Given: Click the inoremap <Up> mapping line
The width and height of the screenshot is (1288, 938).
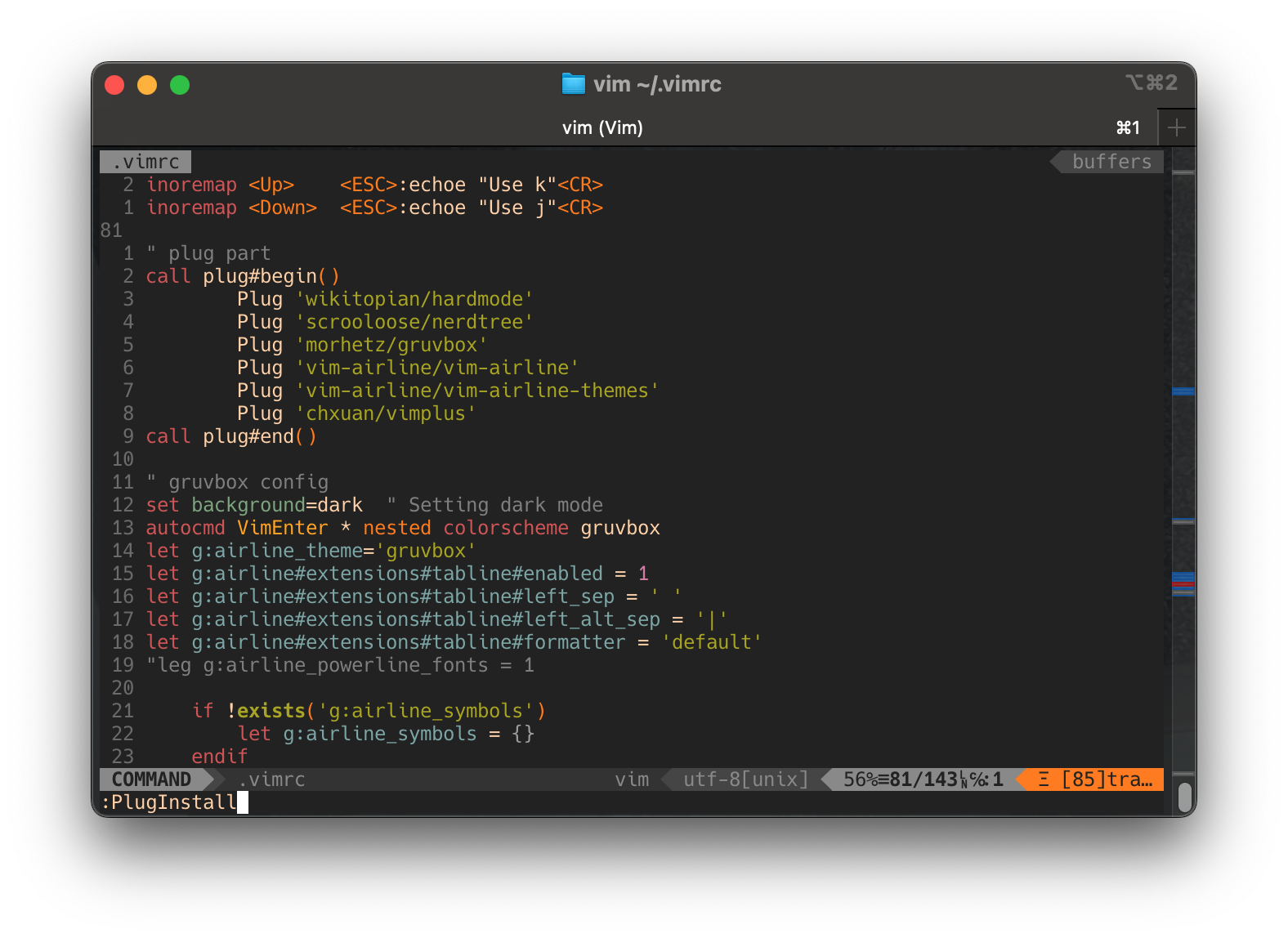Looking at the screenshot, I should coord(374,185).
